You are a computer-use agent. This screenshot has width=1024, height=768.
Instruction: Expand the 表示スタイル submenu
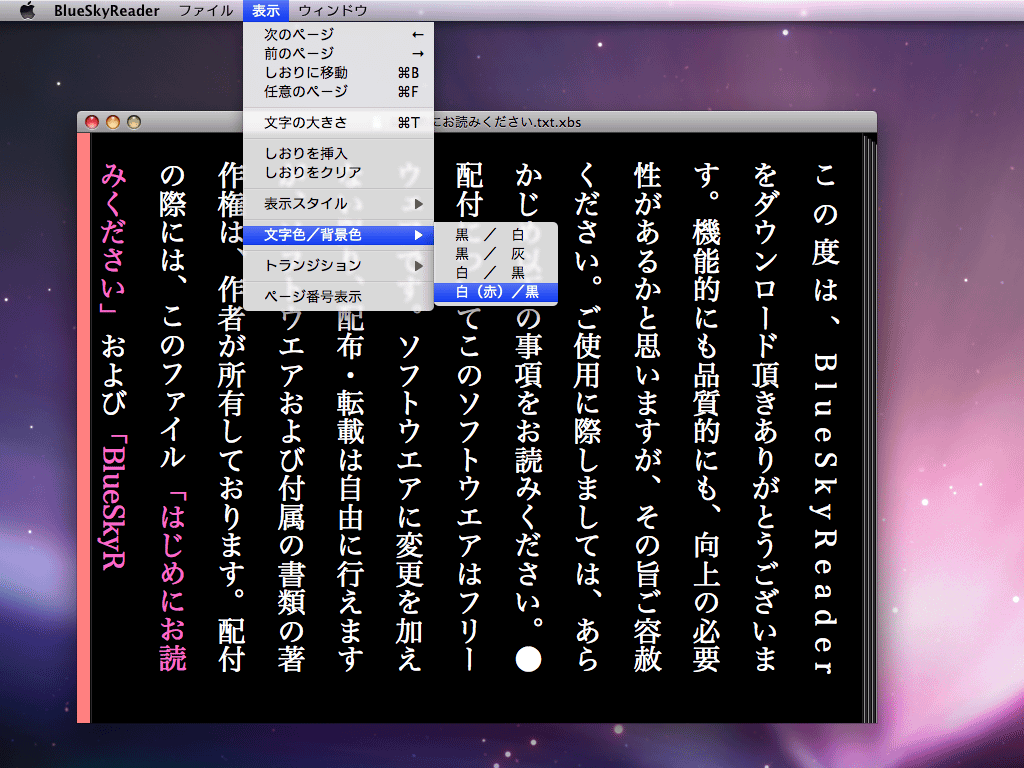point(338,204)
